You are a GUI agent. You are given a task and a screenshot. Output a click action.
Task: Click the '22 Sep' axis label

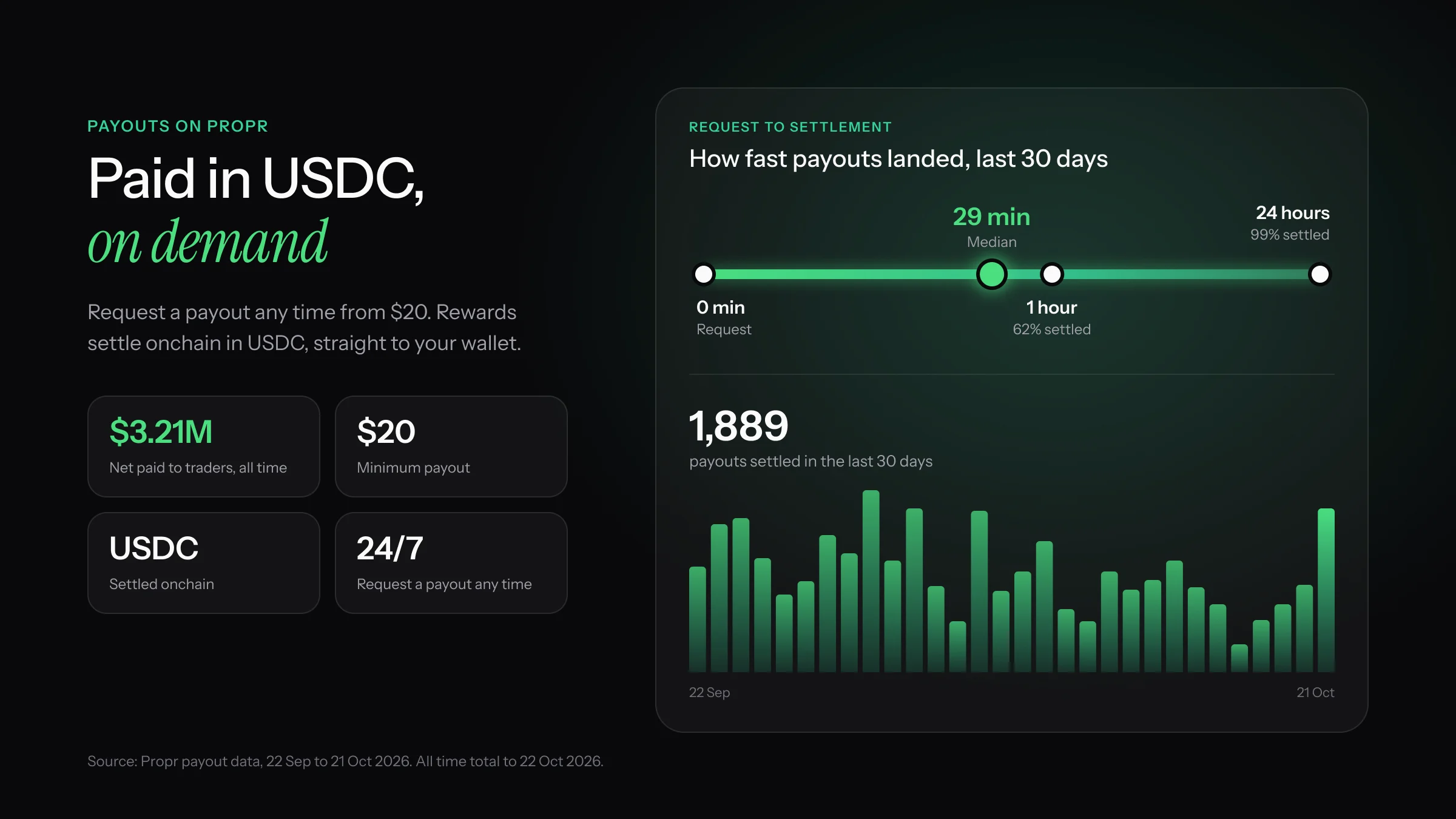point(710,693)
